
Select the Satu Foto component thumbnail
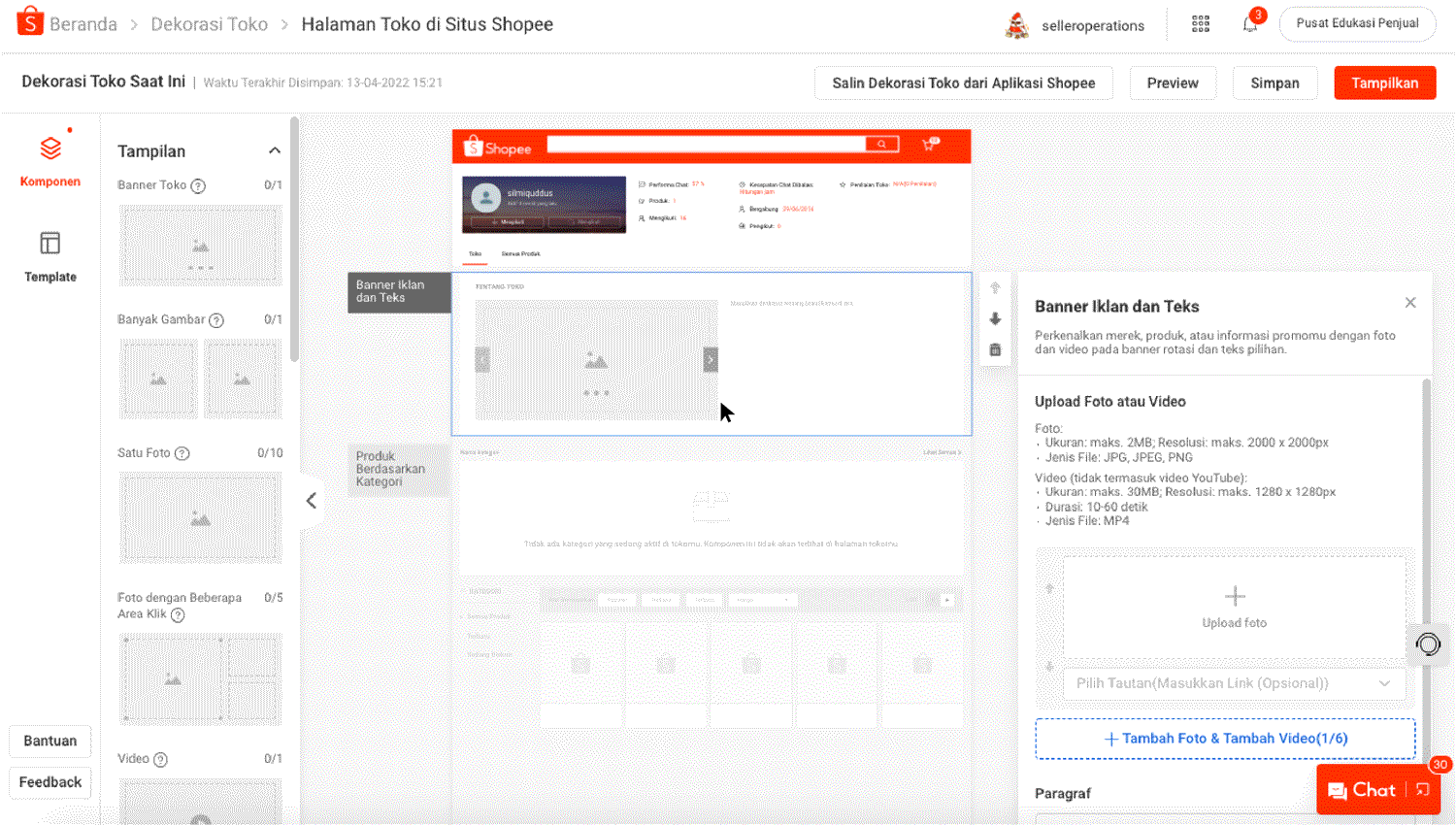tap(200, 517)
